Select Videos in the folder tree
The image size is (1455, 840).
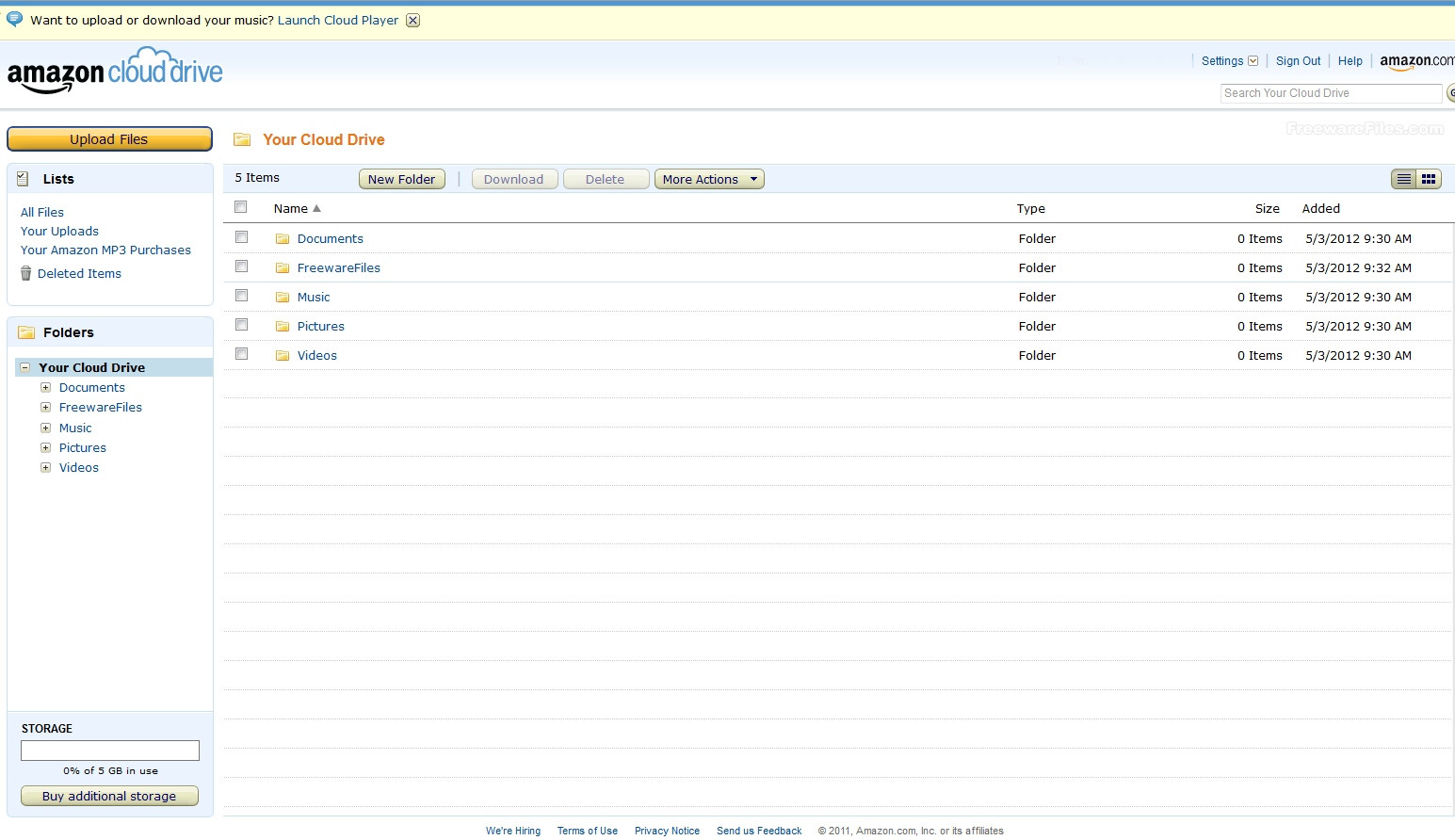pyautogui.click(x=79, y=468)
